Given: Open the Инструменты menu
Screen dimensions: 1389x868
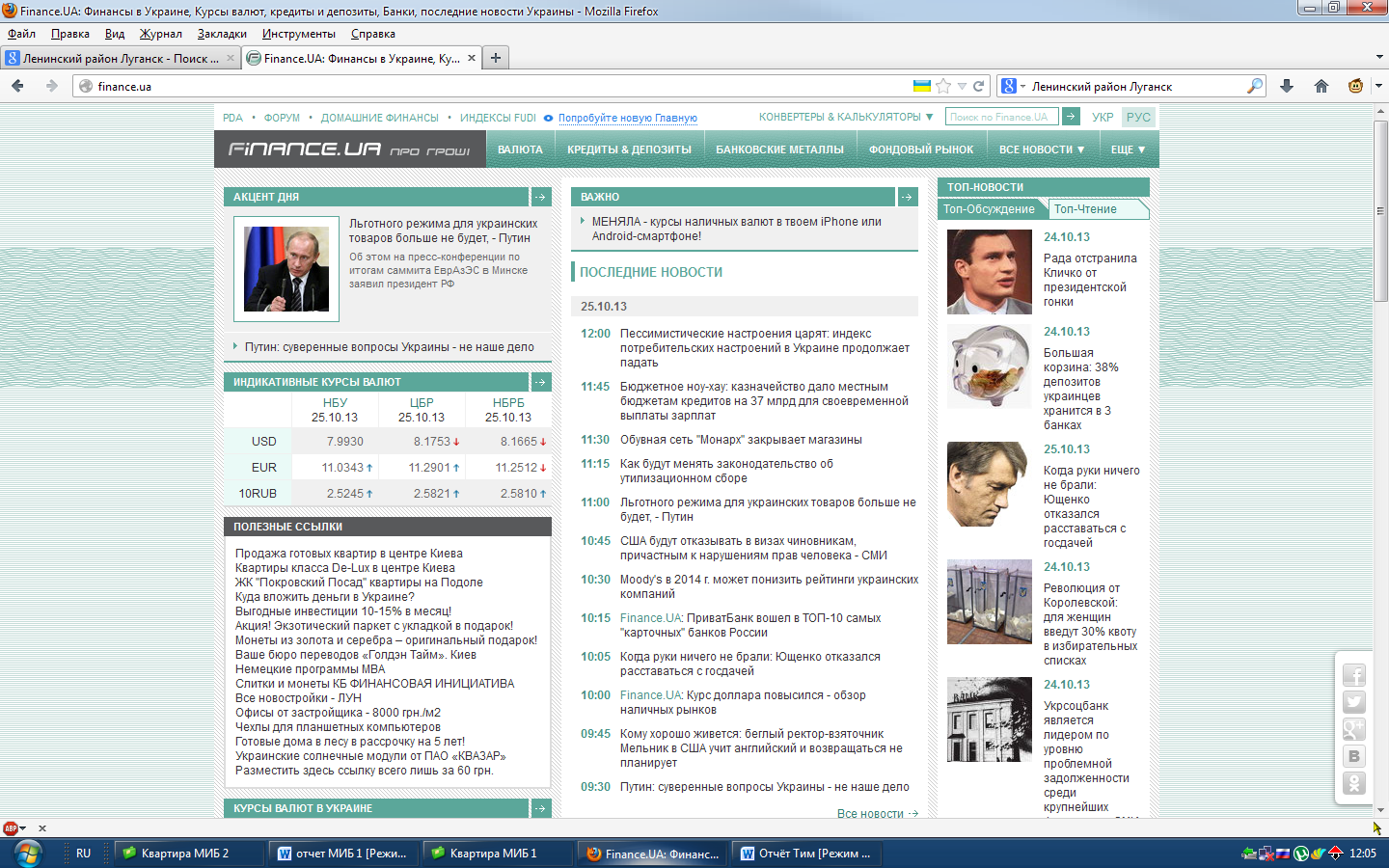Looking at the screenshot, I should coord(299,34).
